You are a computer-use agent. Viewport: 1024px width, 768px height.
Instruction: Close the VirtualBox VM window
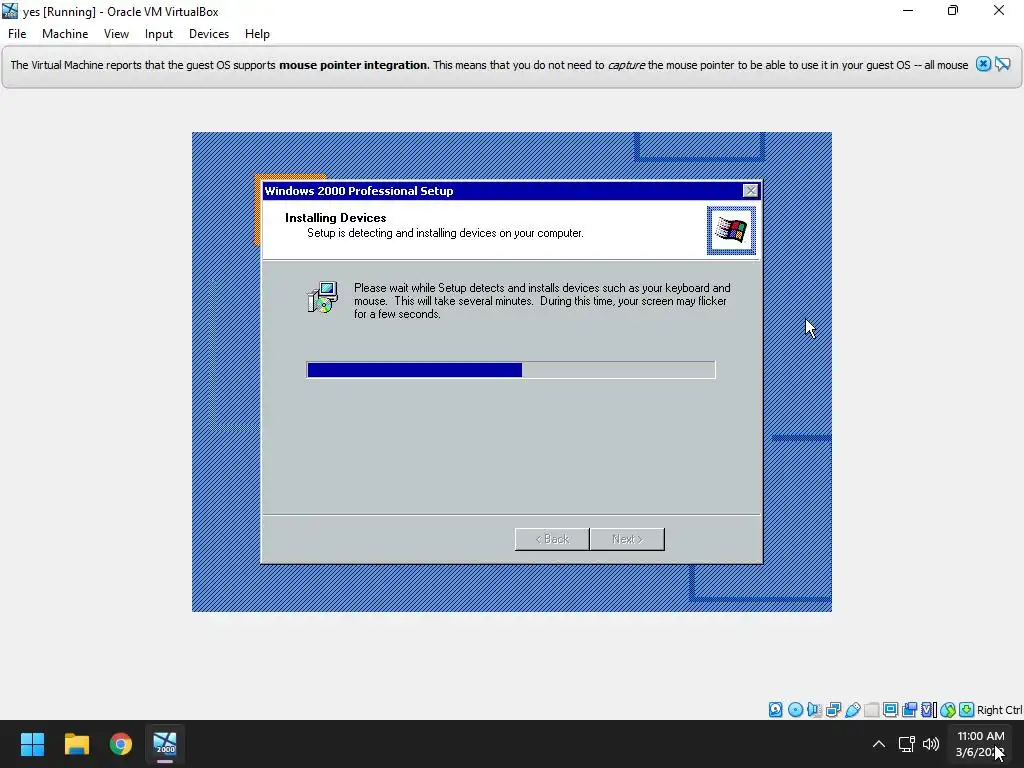click(x=999, y=10)
